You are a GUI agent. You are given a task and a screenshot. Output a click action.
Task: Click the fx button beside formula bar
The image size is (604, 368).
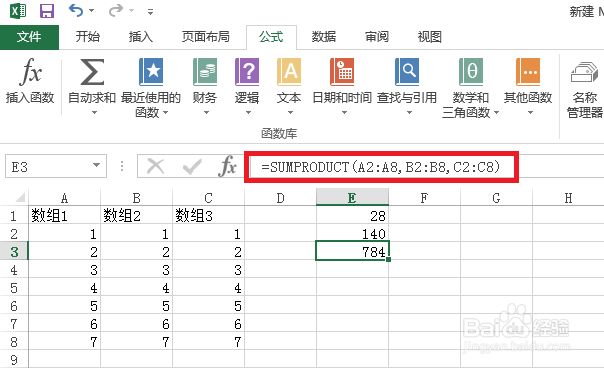pyautogui.click(x=227, y=166)
